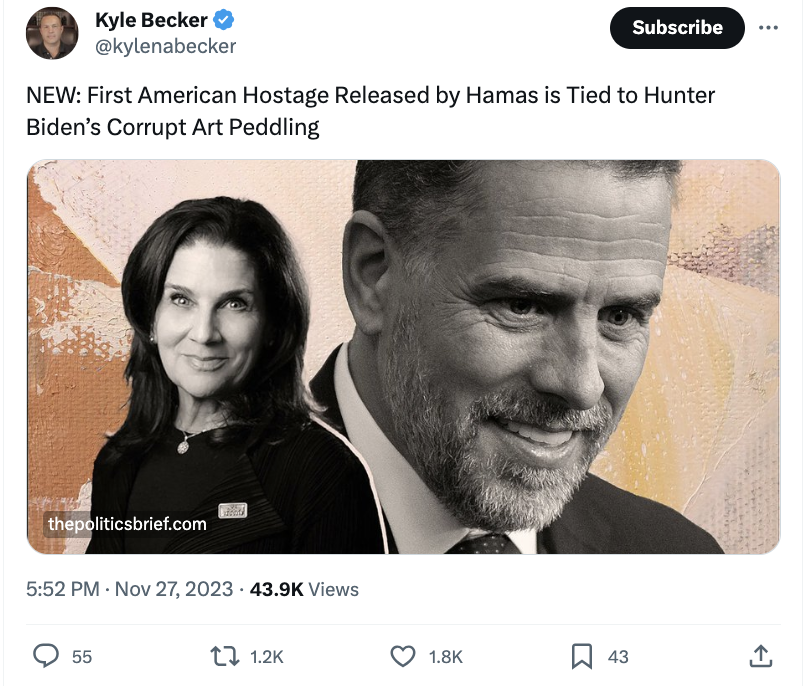This screenshot has height=686, width=810.
Task: Open Kyle Becker's profile avatar
Action: (51, 32)
